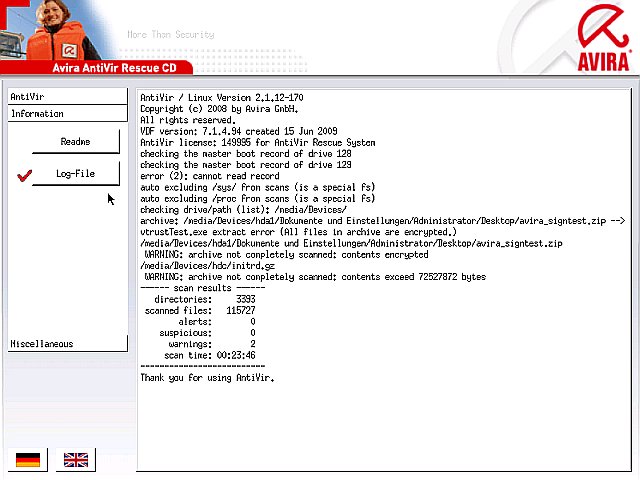Image resolution: width=640 pixels, height=480 pixels.
Task: Open the AntiVir menu section
Action: [67, 97]
